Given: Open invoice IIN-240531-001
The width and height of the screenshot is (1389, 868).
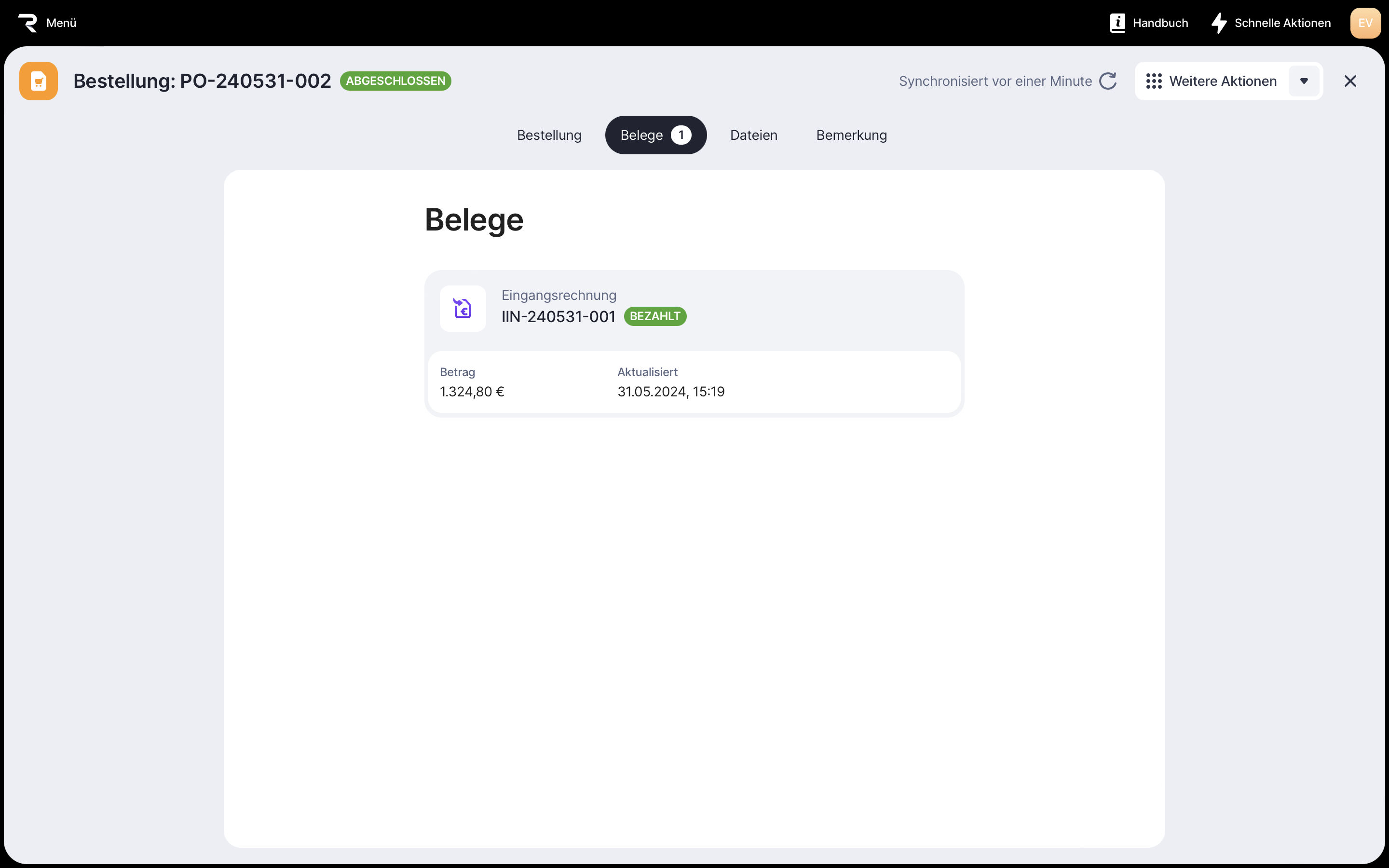Looking at the screenshot, I should (558, 316).
